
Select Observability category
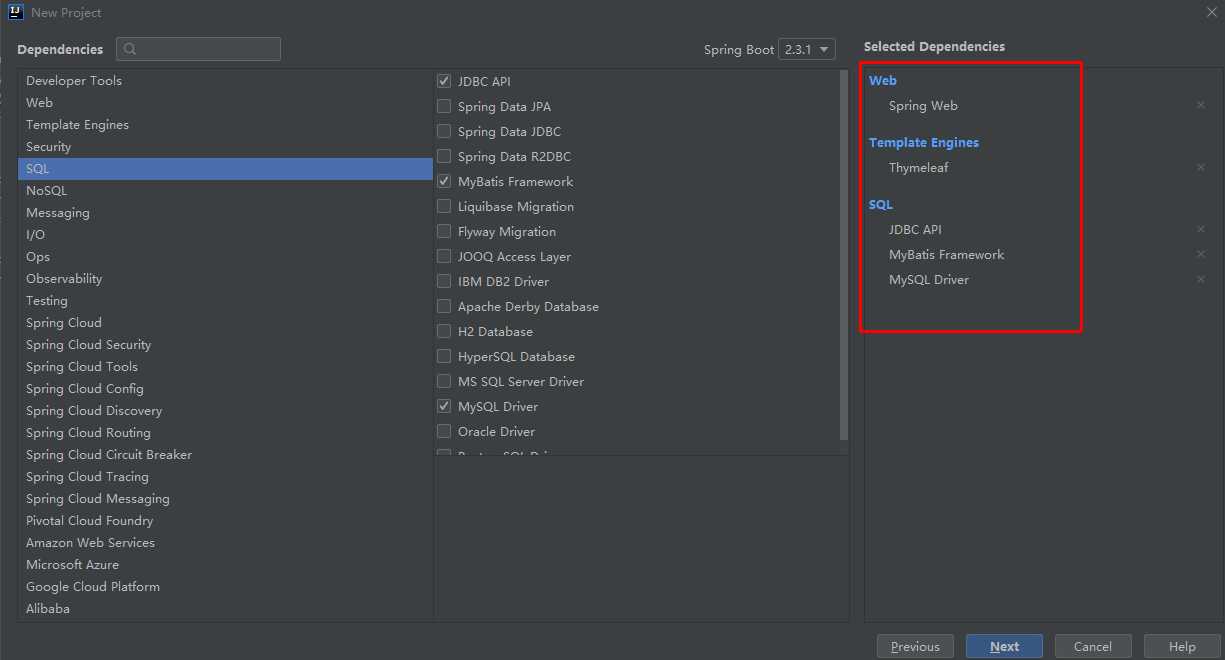(x=225, y=278)
